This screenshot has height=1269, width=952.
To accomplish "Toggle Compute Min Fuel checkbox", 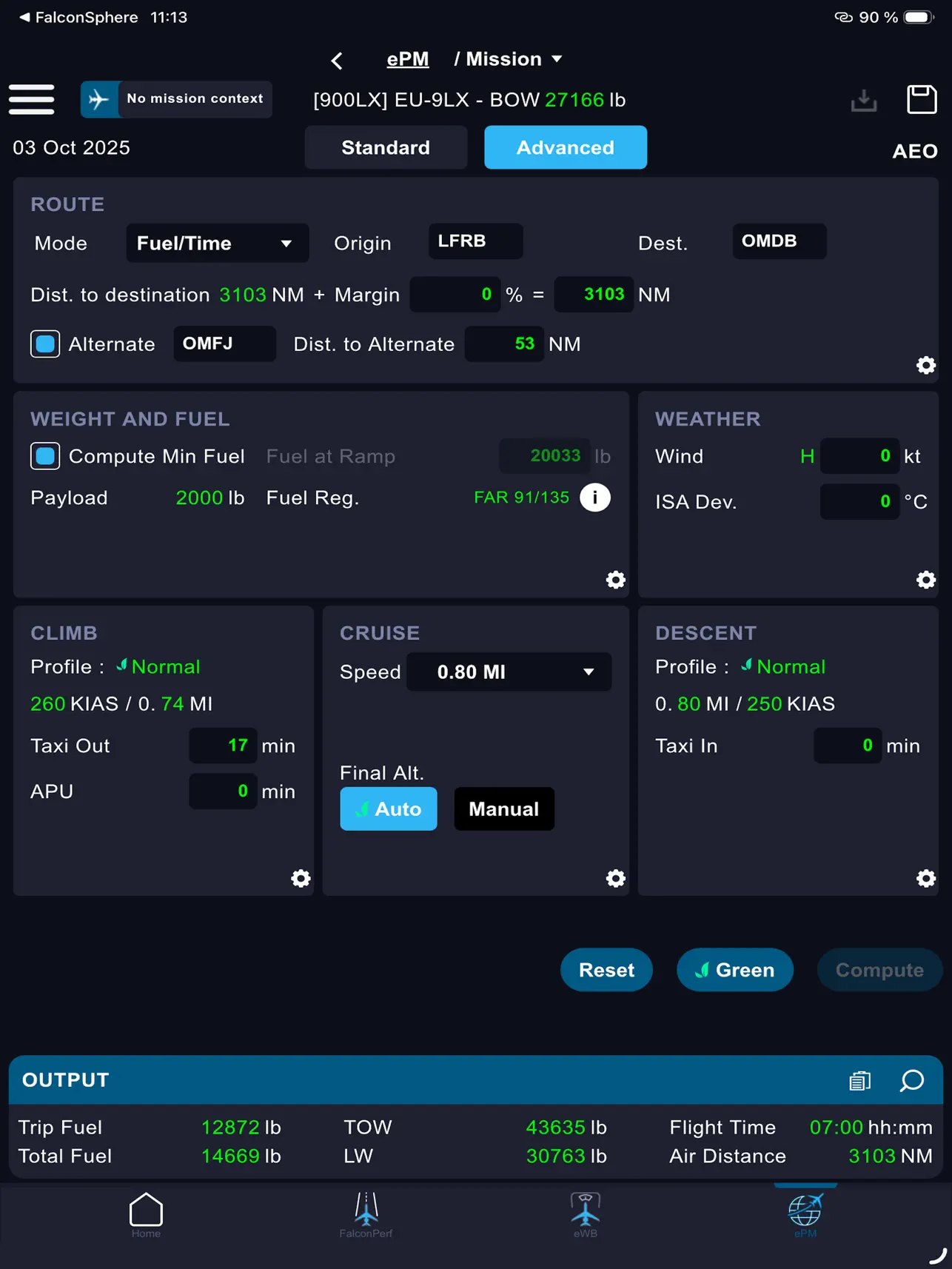I will 45,456.
